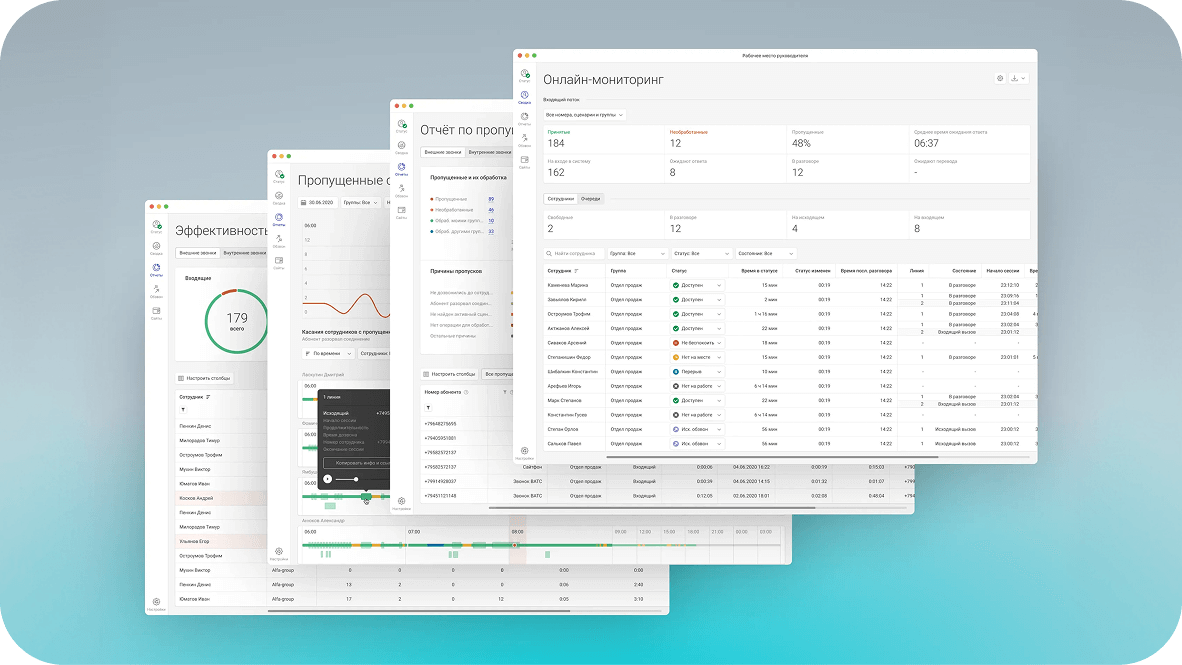
Task: Open Необработанные count link 46
Action: [491, 210]
